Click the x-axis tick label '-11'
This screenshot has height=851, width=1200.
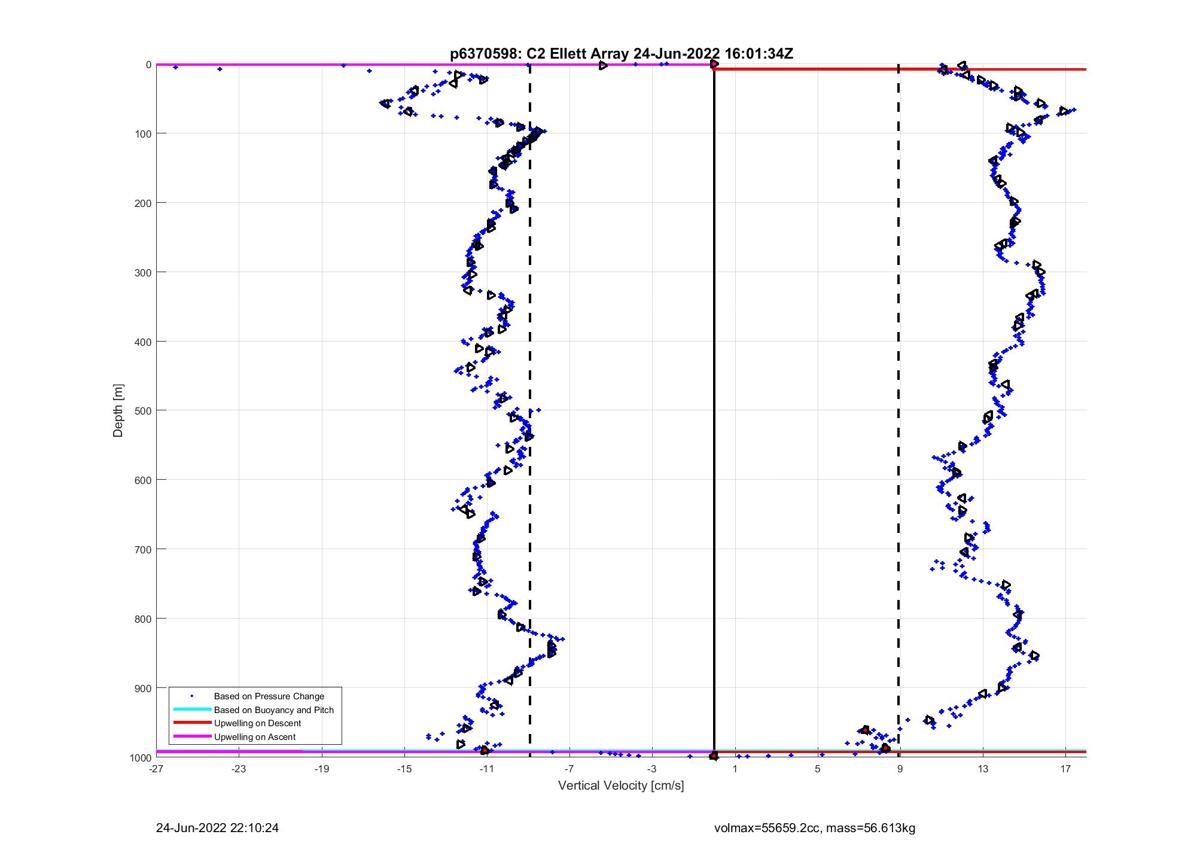pyautogui.click(x=487, y=769)
